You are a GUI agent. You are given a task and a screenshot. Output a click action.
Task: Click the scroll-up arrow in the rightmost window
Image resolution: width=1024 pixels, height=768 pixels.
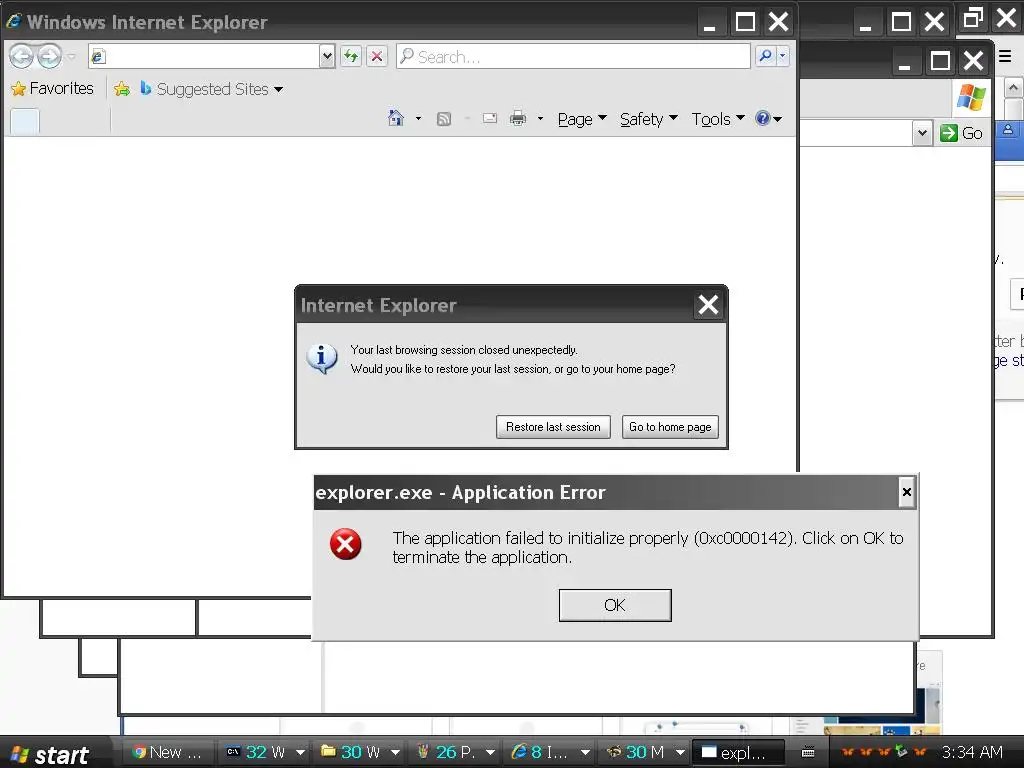1013,88
